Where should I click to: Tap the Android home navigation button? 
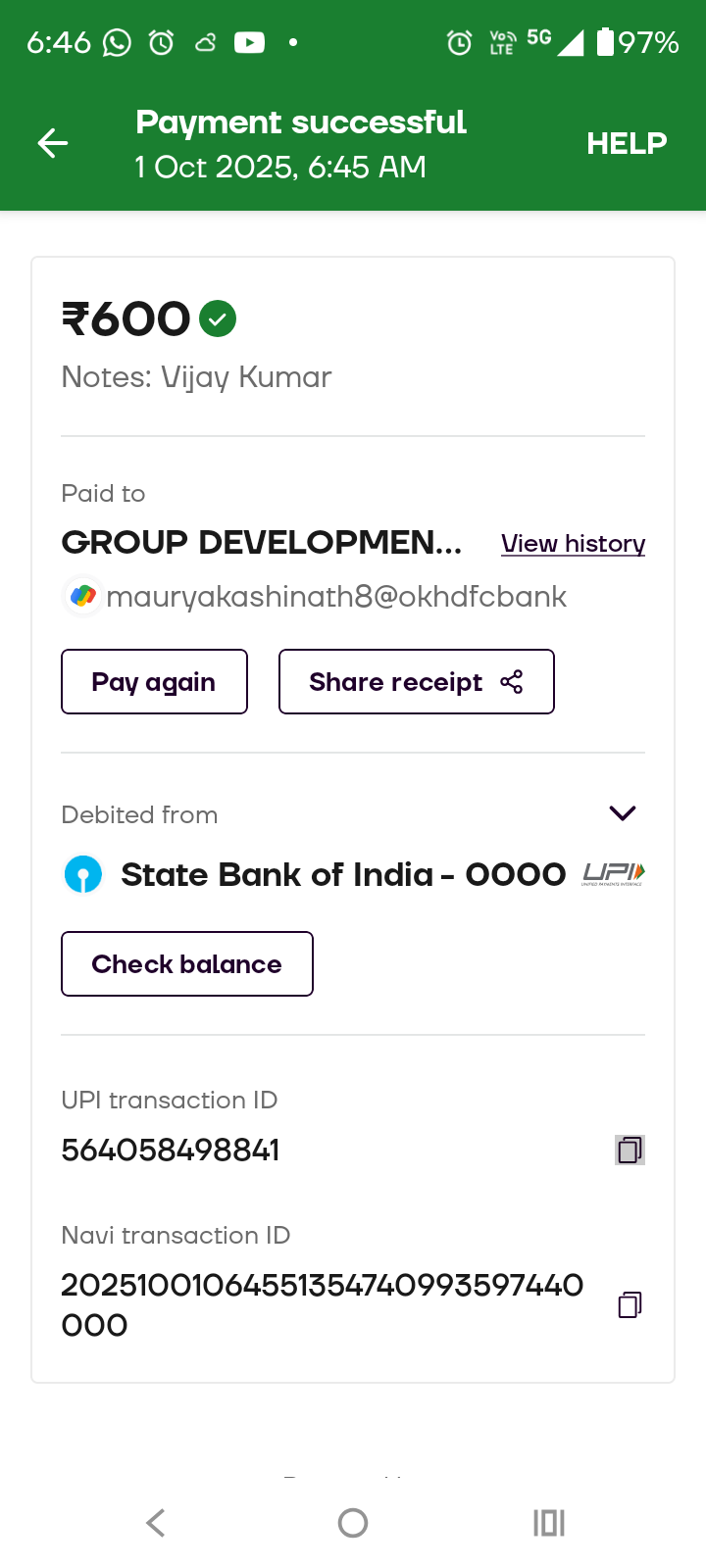point(353,1522)
